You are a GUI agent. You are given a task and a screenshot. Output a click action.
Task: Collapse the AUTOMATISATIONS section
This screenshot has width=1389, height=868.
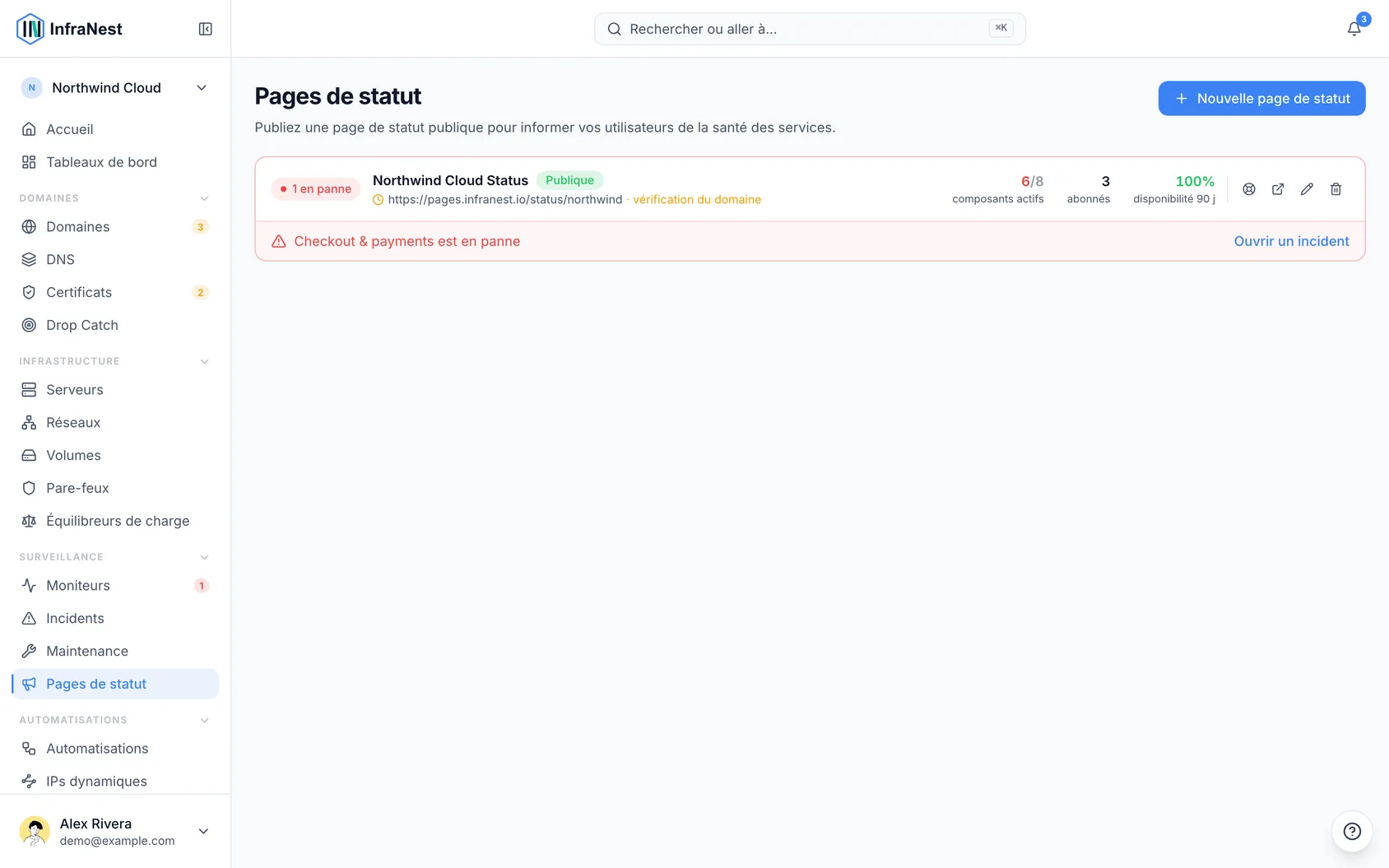[x=205, y=720]
